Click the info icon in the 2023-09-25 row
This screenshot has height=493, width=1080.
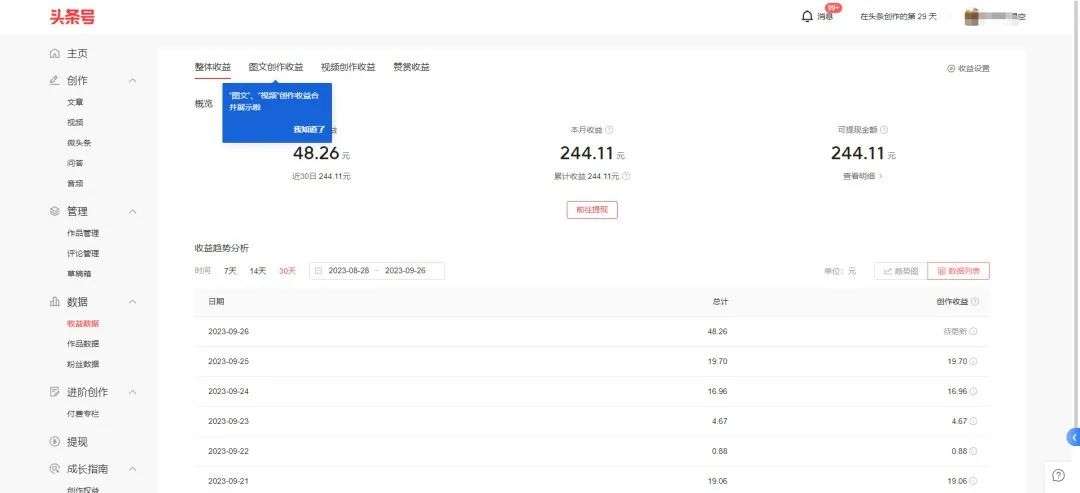click(x=973, y=361)
